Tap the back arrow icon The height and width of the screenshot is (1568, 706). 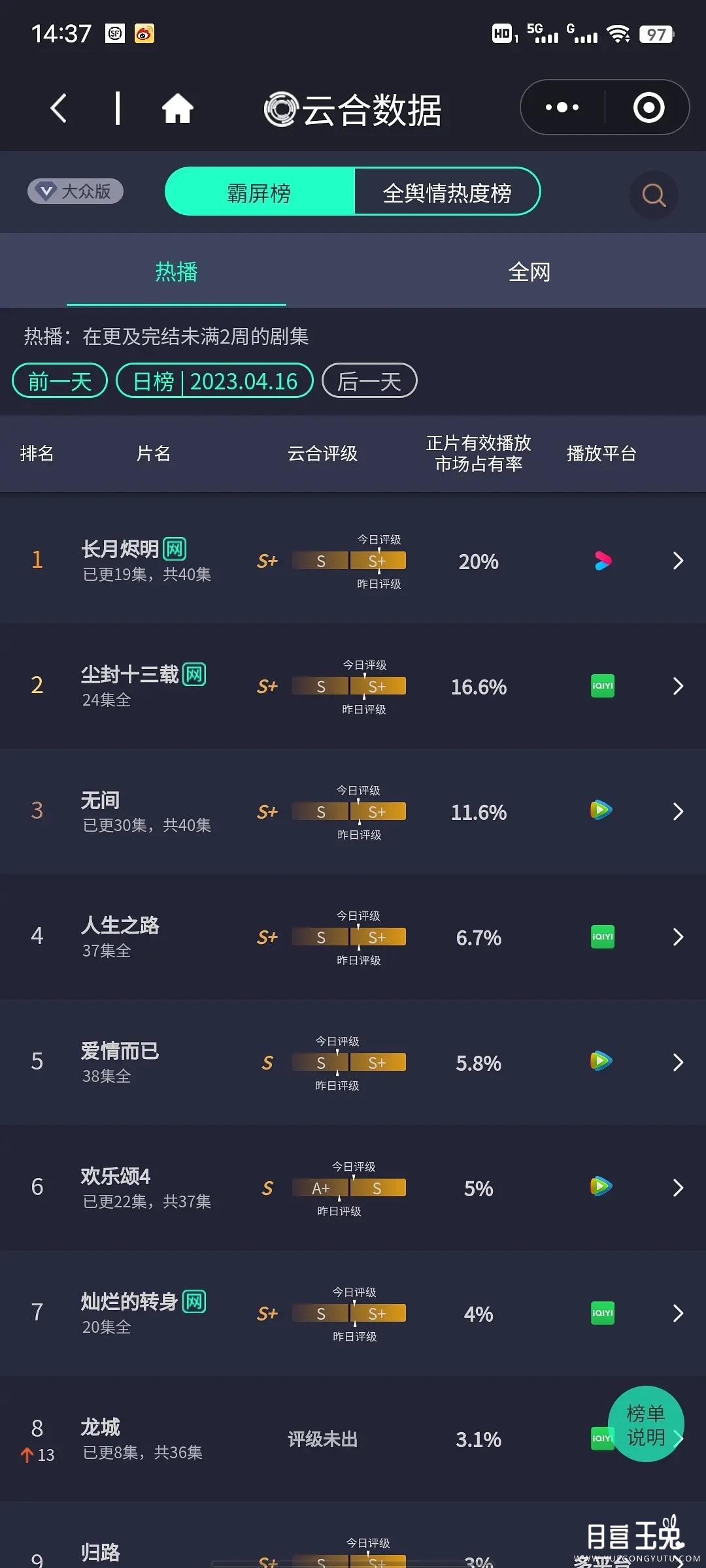pos(59,108)
